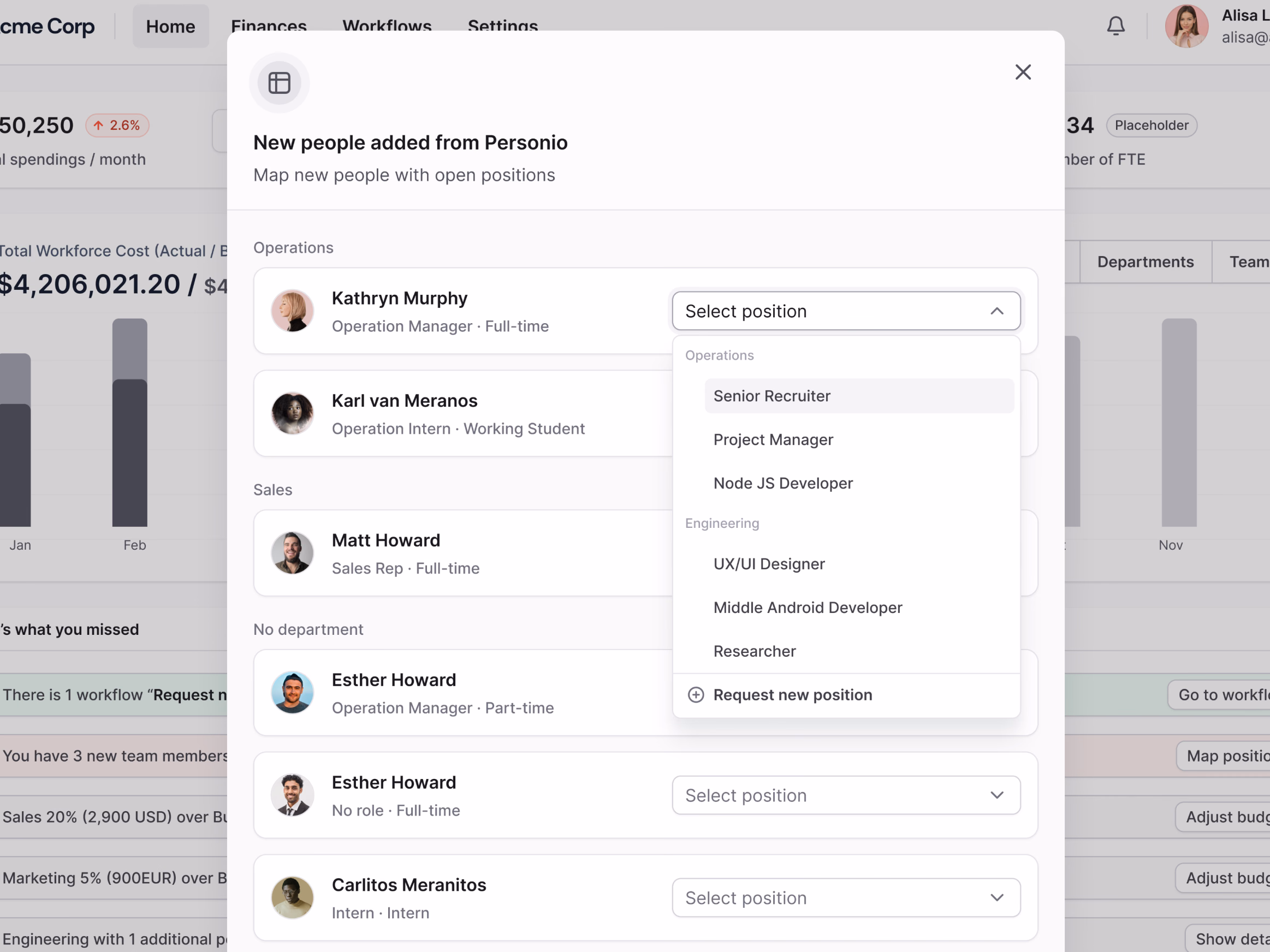1270x952 pixels.
Task: Click chevron-down arrow in Carlitos Meranitos row
Action: (x=996, y=897)
